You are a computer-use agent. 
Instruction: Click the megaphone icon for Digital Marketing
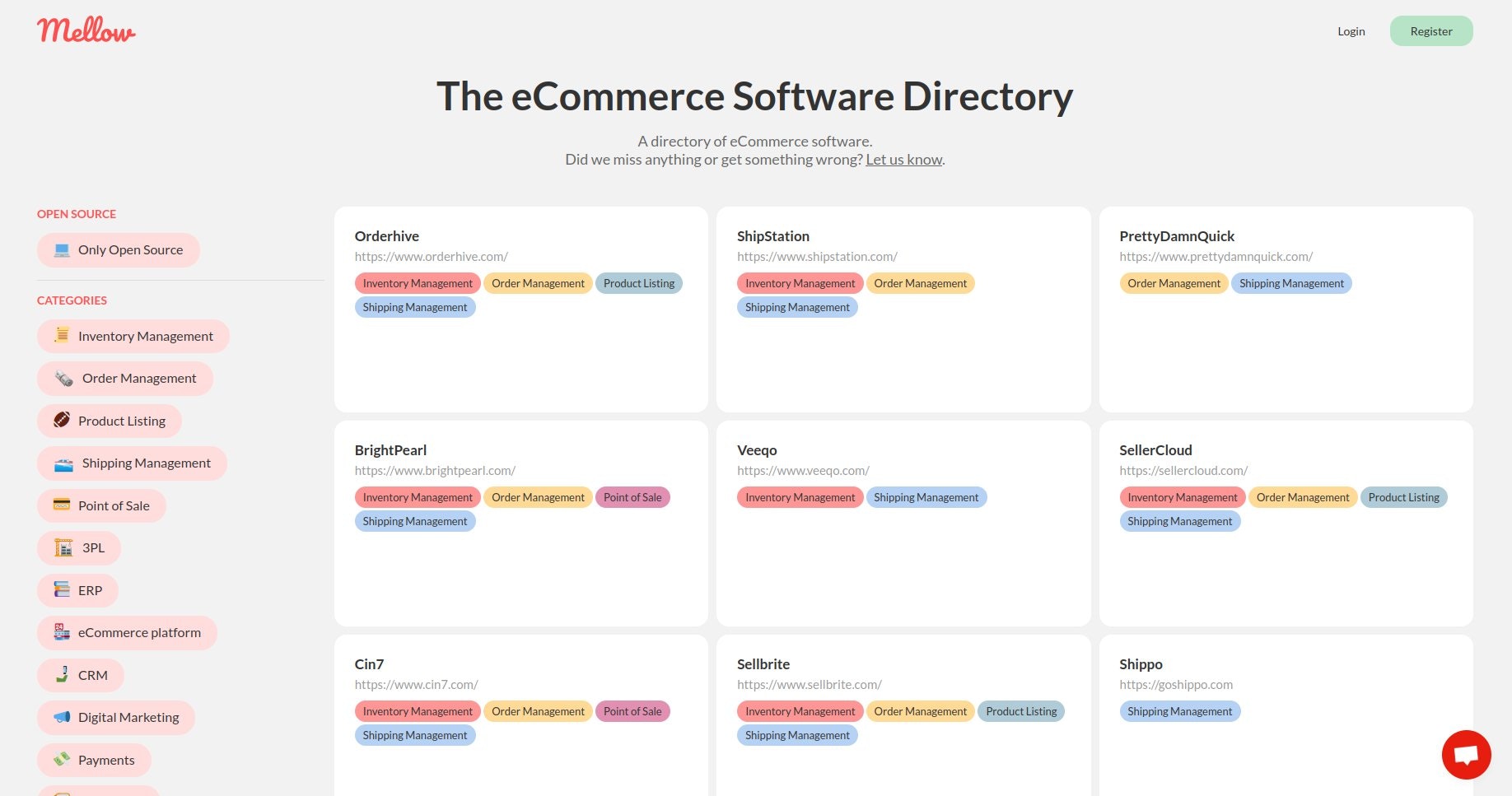coord(62,717)
